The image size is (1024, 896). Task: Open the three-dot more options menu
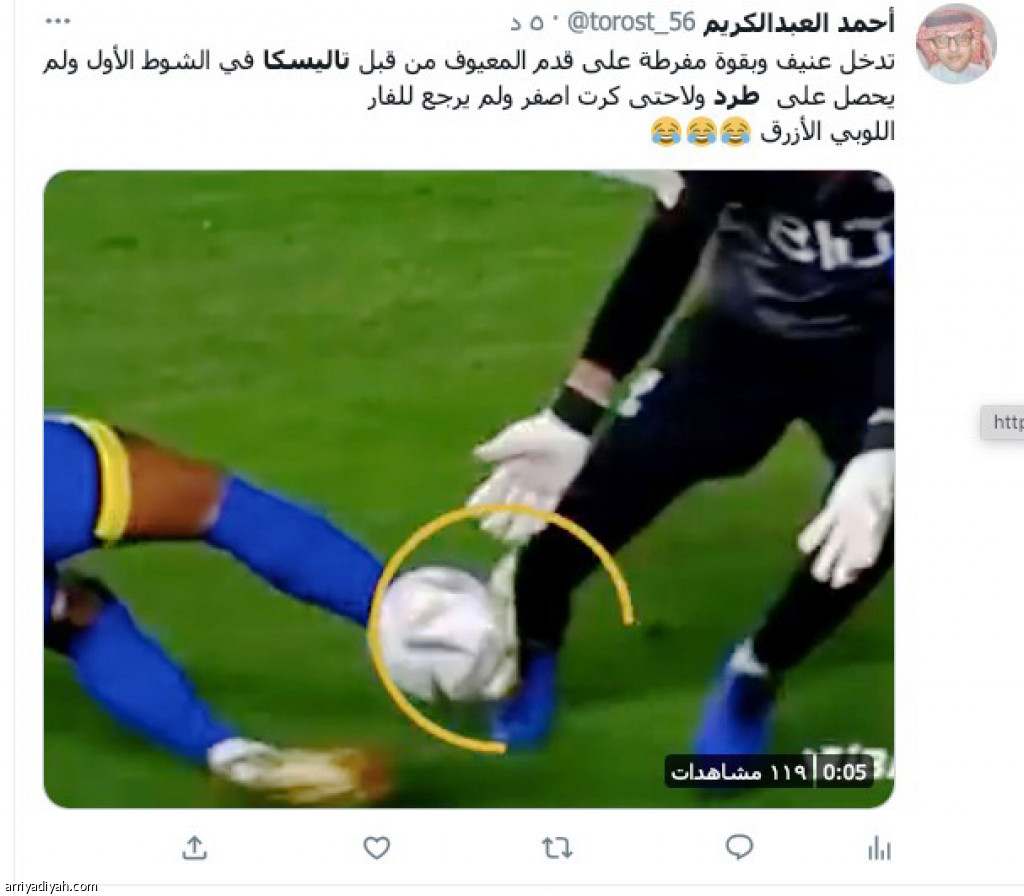57,22
